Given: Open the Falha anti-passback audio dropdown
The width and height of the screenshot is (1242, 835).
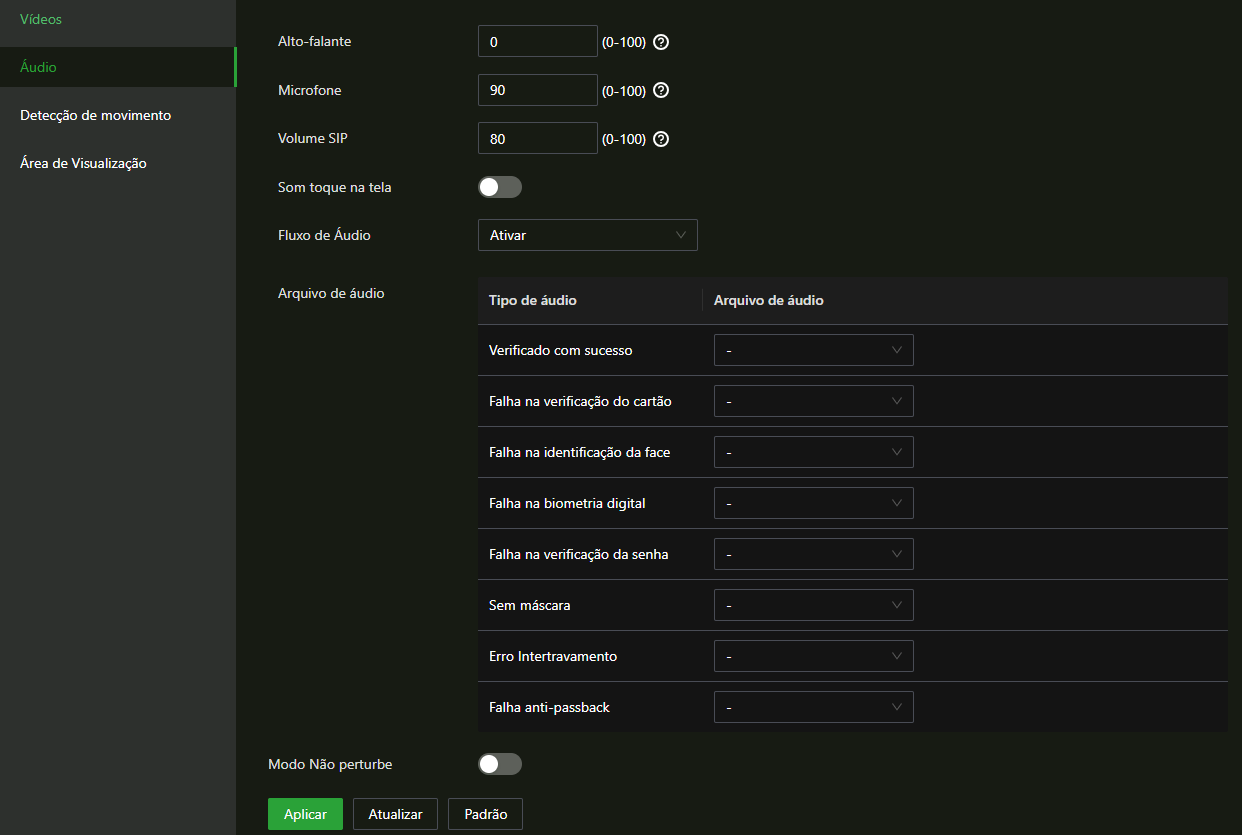Looking at the screenshot, I should coord(814,707).
